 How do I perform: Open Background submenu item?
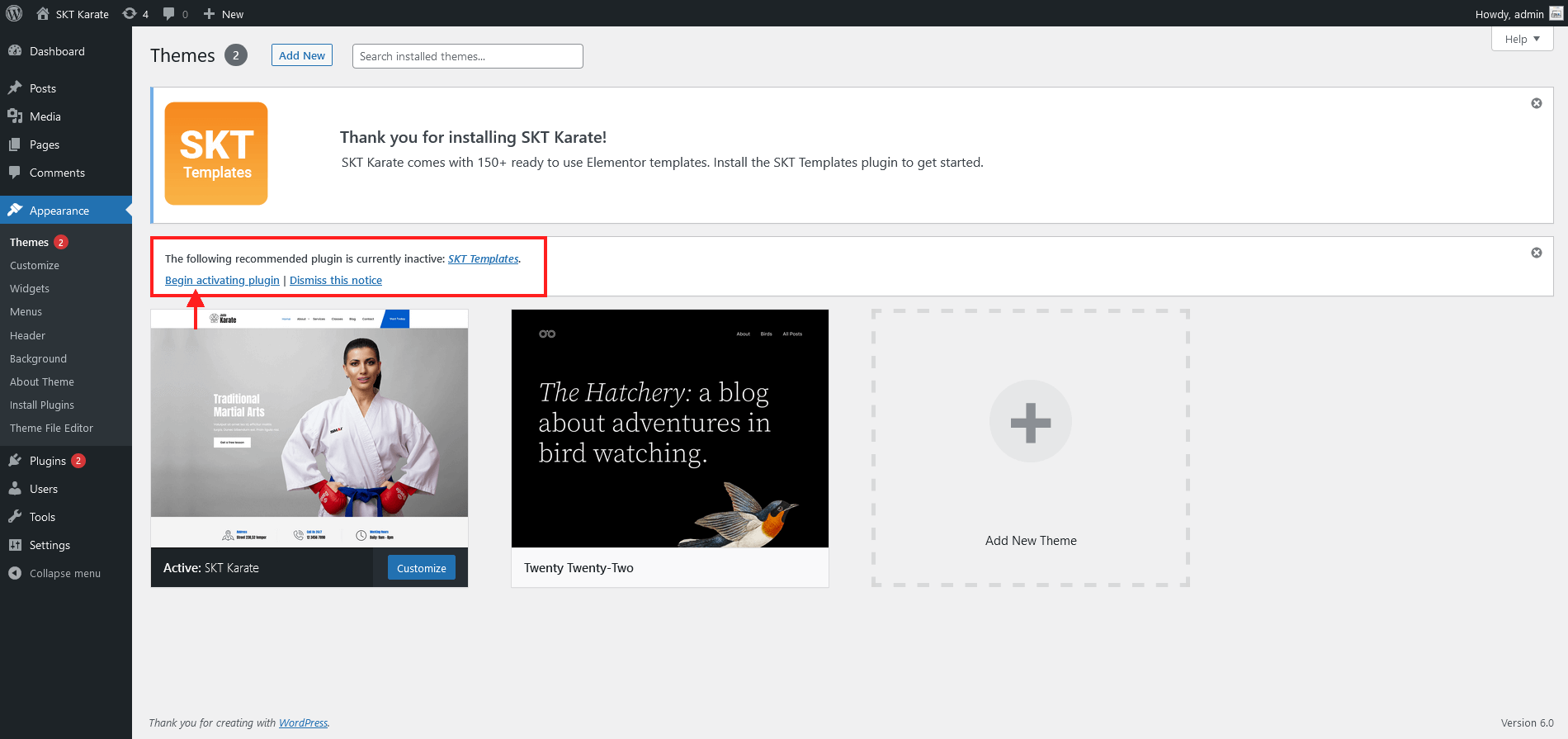pyautogui.click(x=38, y=358)
